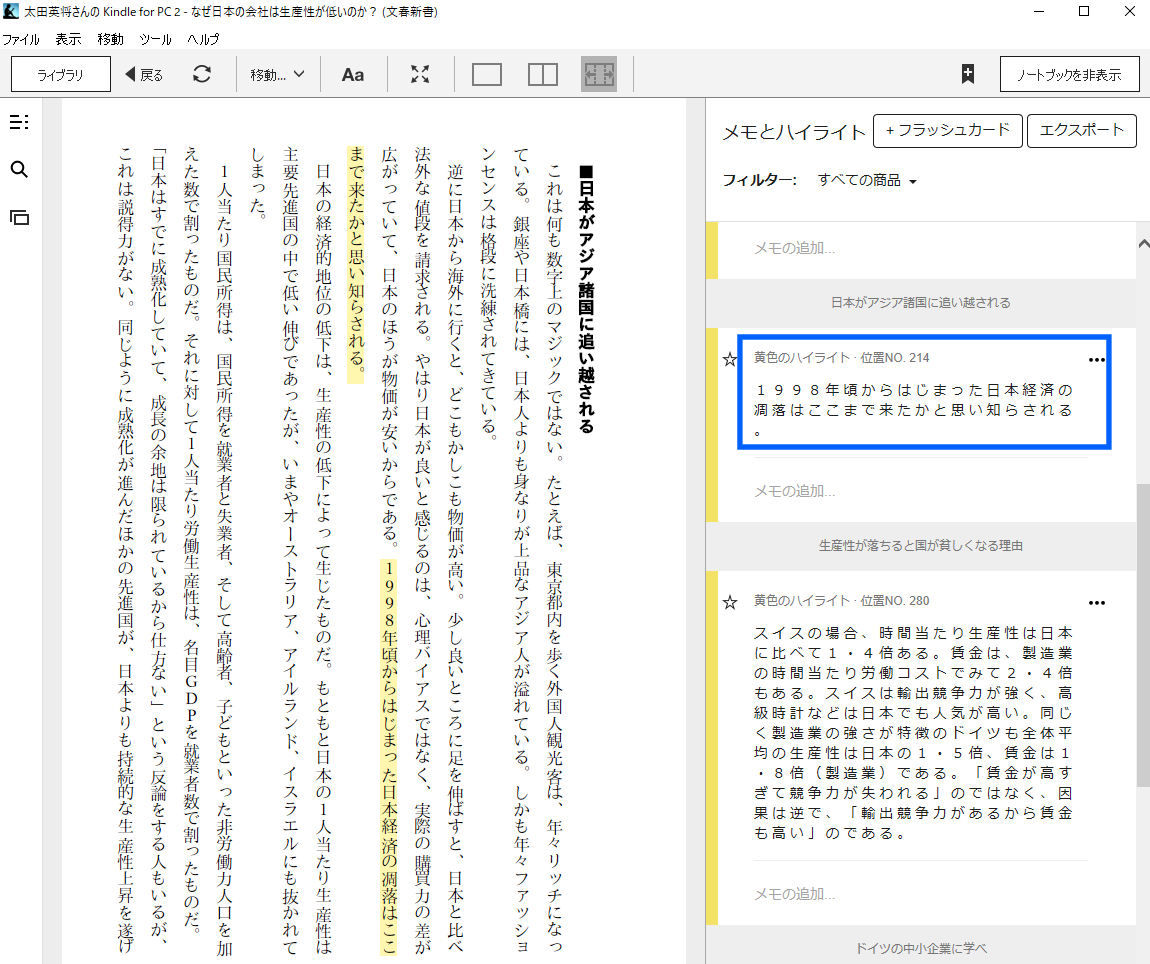Click the notebook panel scrollbar thumb
The width and height of the screenshot is (1150, 964).
[1143, 635]
